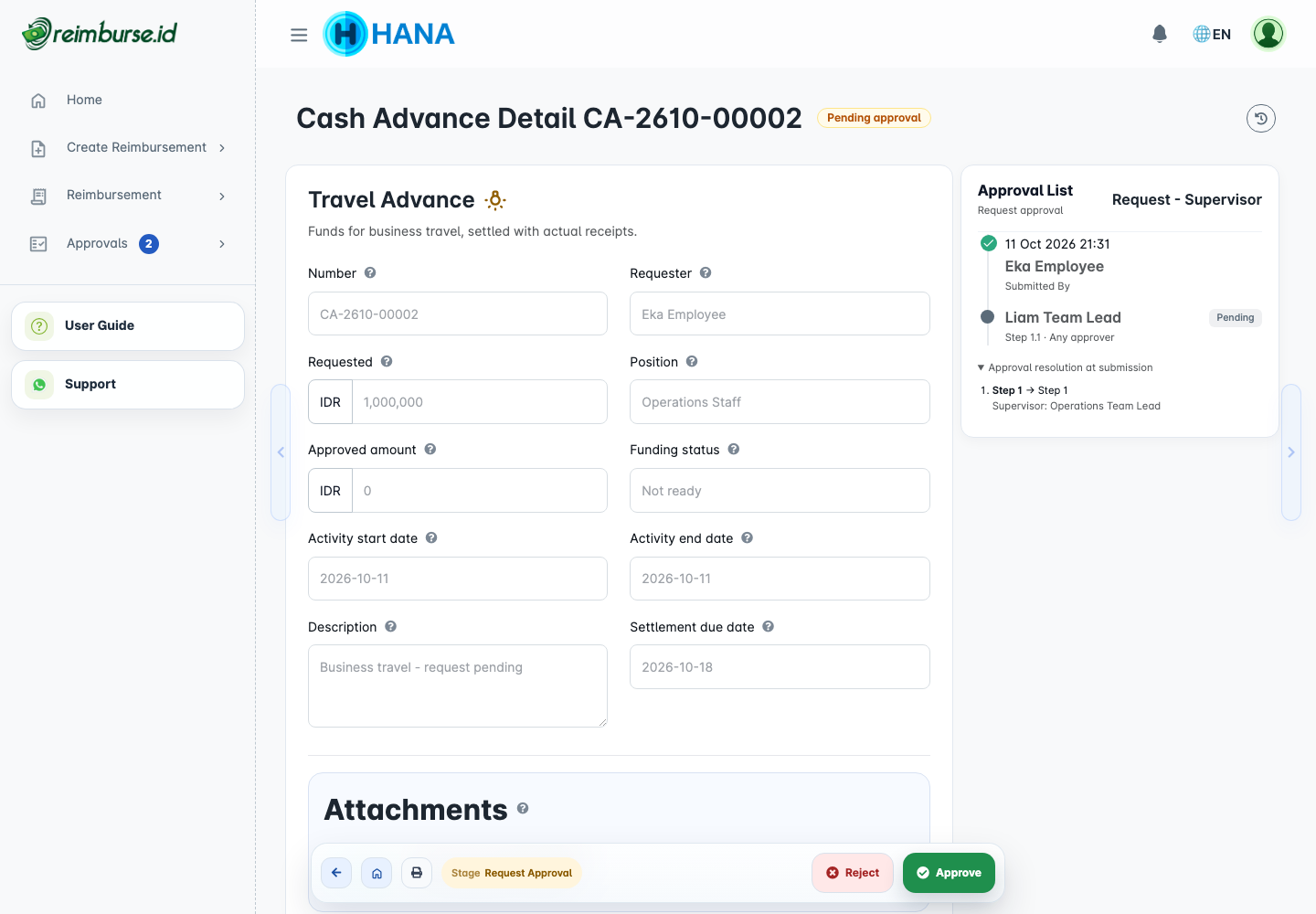Viewport: 1316px width, 914px height.
Task: Expand the Approvals submenu
Action: point(128,243)
